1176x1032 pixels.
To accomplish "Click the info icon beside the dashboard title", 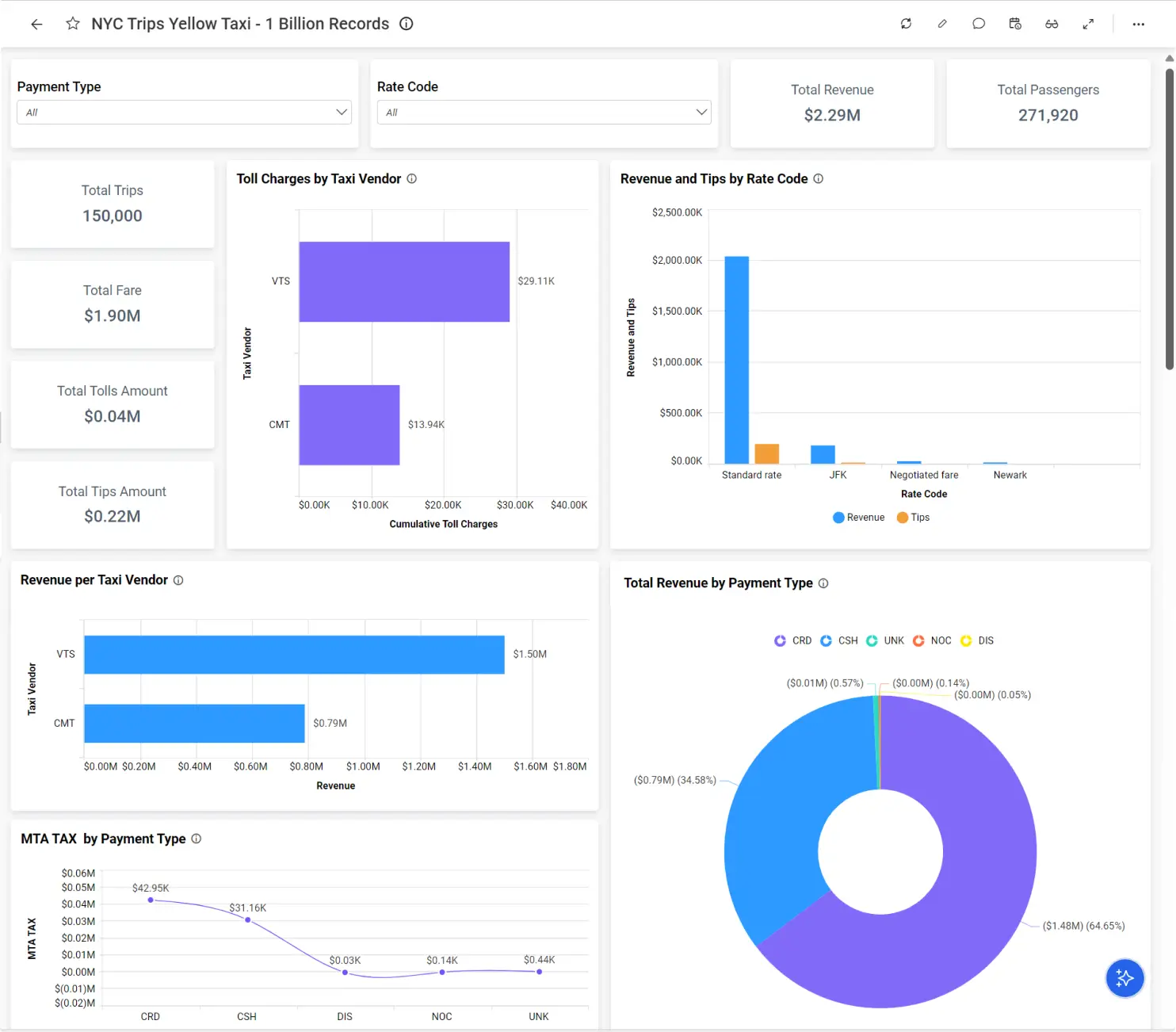I will click(x=407, y=24).
